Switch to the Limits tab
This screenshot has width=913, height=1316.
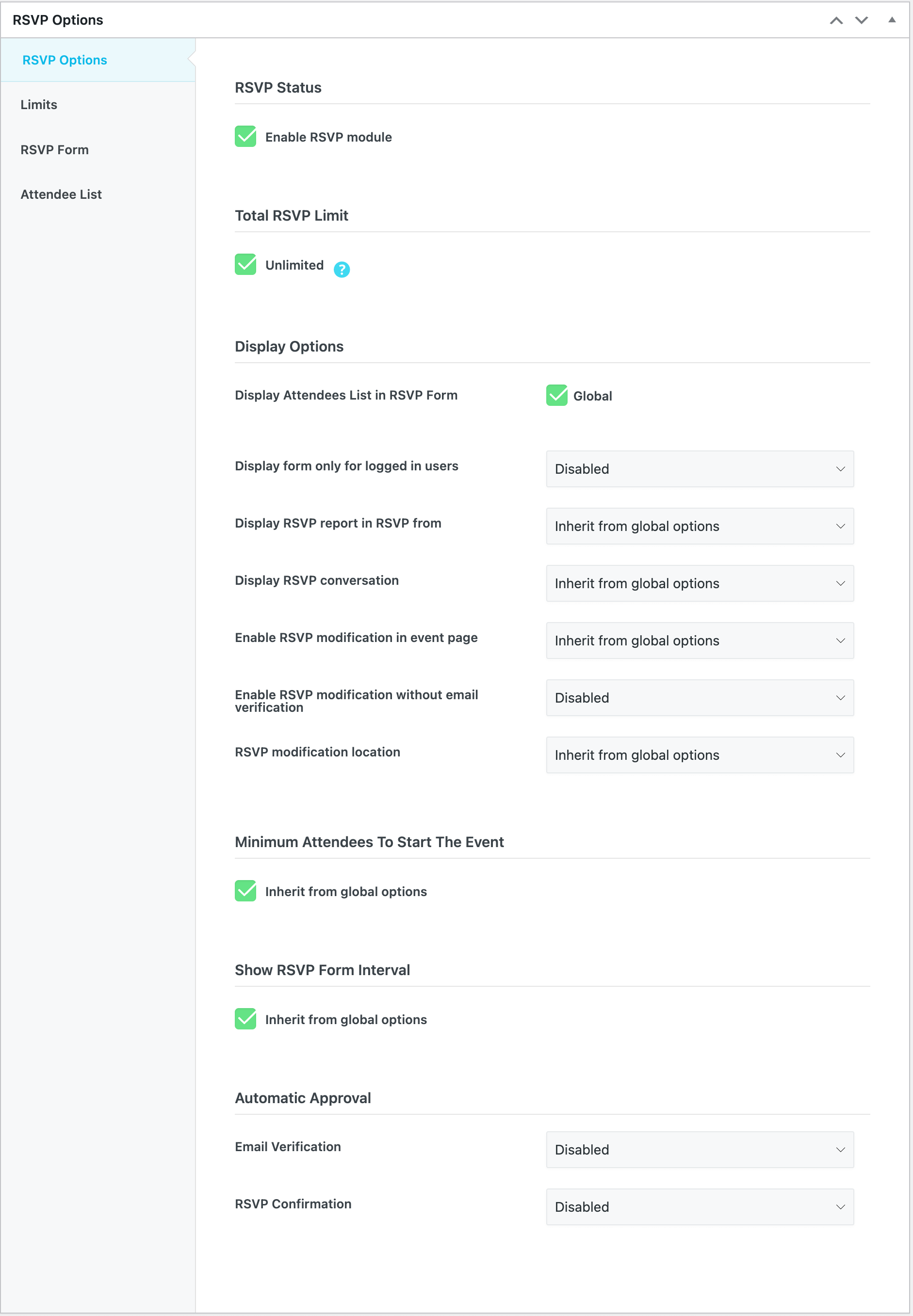coord(39,105)
